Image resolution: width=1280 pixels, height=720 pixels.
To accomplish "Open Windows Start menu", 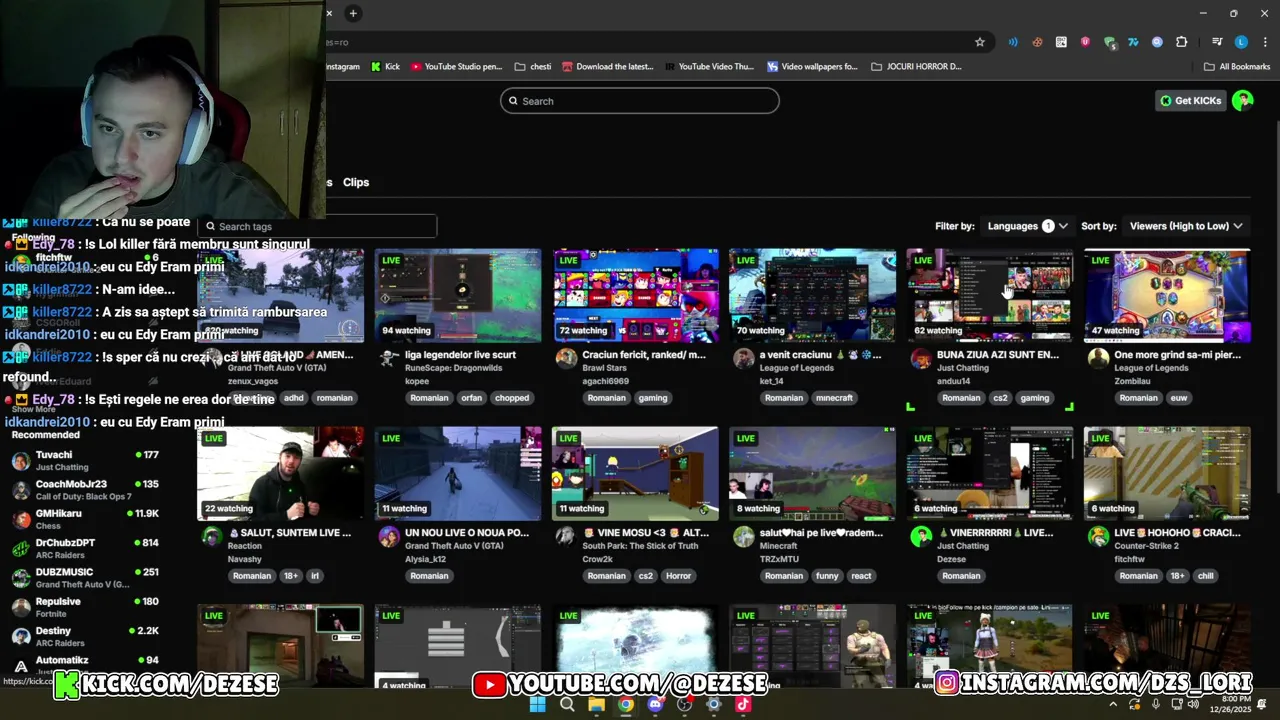I will 537,704.
